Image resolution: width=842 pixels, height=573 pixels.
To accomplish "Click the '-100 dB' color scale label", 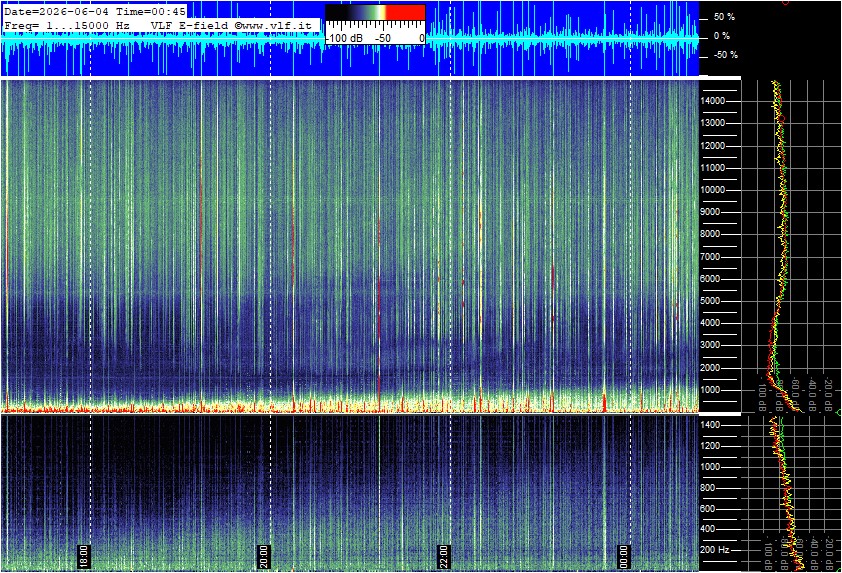I will click(344, 38).
